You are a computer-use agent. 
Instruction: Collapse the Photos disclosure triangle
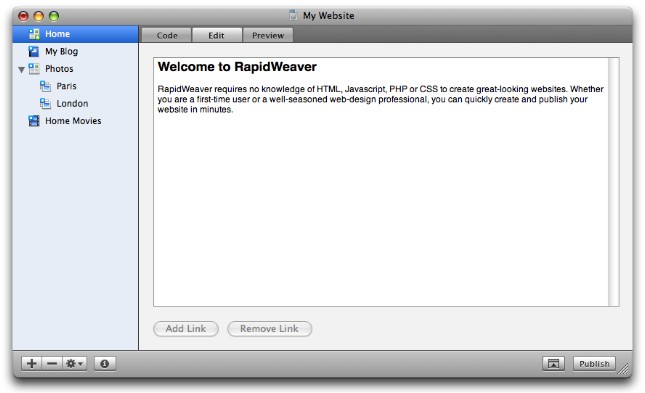(x=22, y=70)
